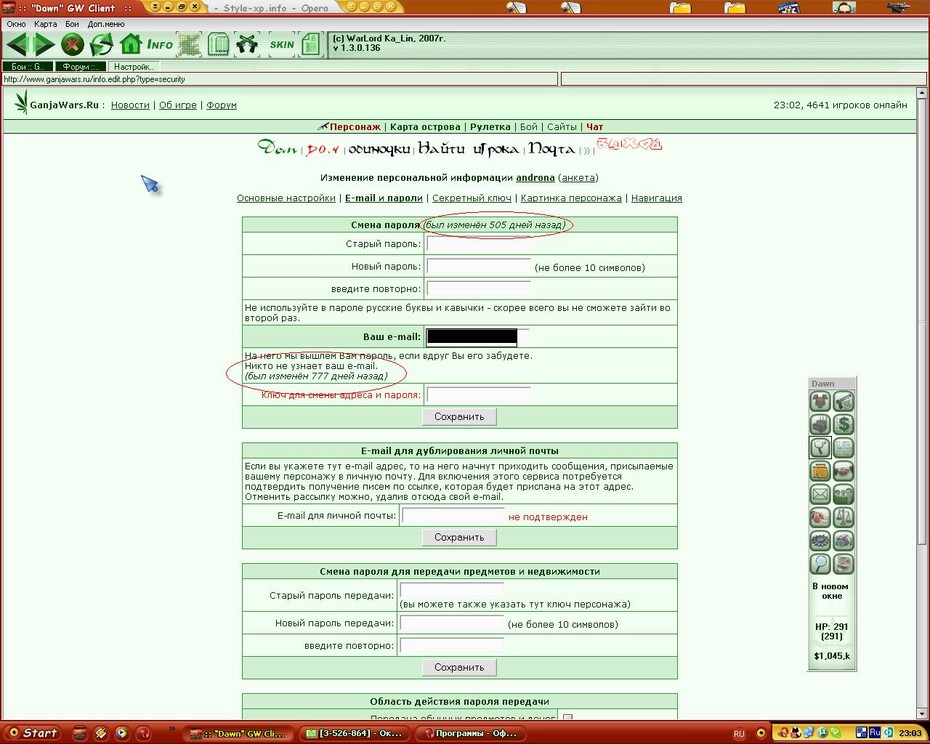Open the Навигация settings link
This screenshot has width=930, height=744.
coord(657,198)
